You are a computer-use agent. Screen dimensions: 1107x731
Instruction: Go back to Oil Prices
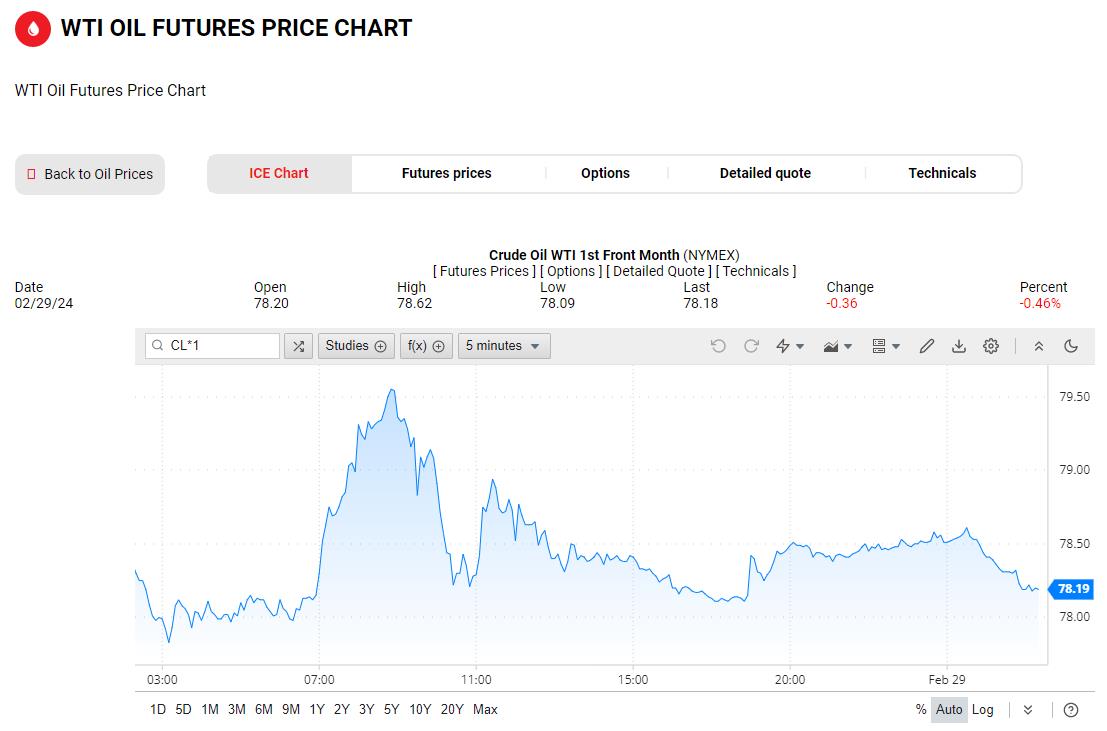[90, 174]
